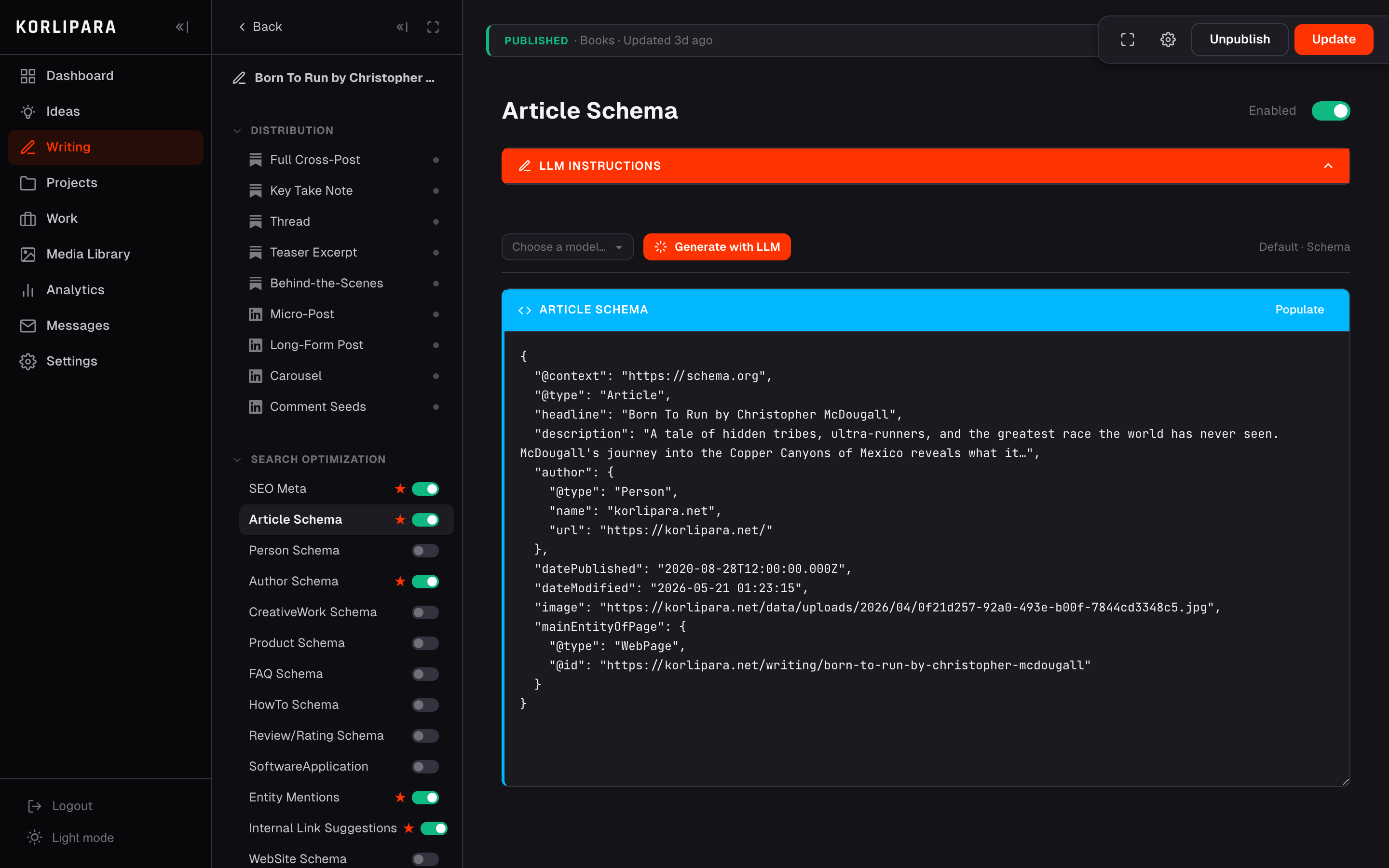Viewport: 1389px width, 868px height.
Task: Collapse the main Korlipara sidebar
Action: (x=182, y=27)
